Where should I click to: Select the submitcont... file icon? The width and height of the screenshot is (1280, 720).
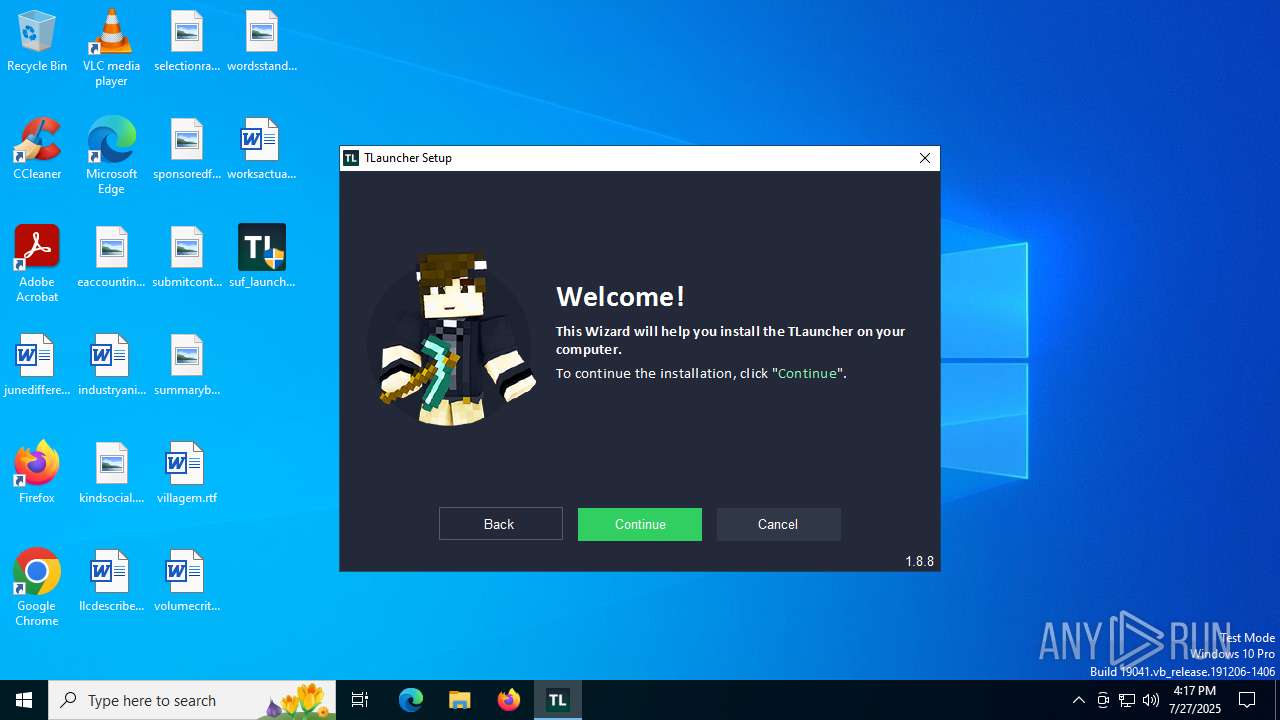click(x=187, y=257)
